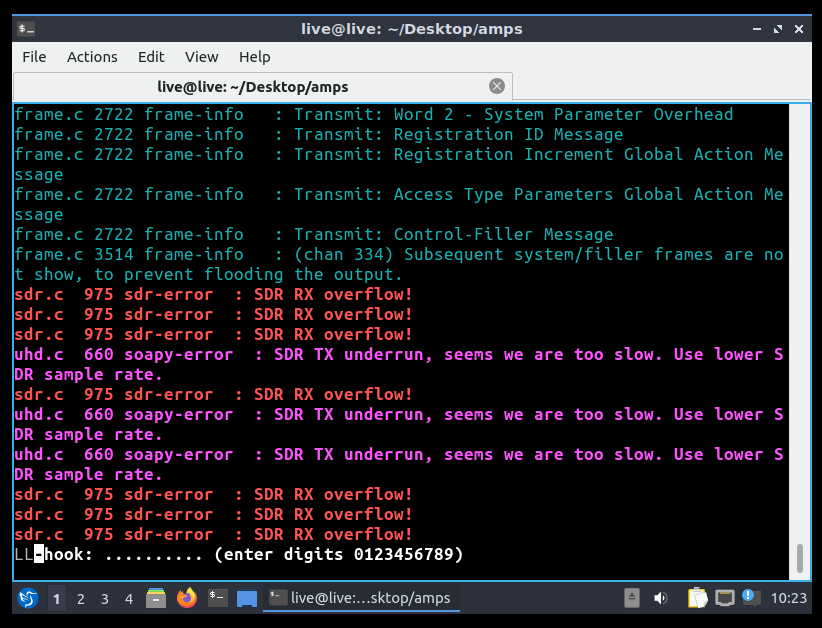Click the terminal cursor block before hook

(39, 554)
